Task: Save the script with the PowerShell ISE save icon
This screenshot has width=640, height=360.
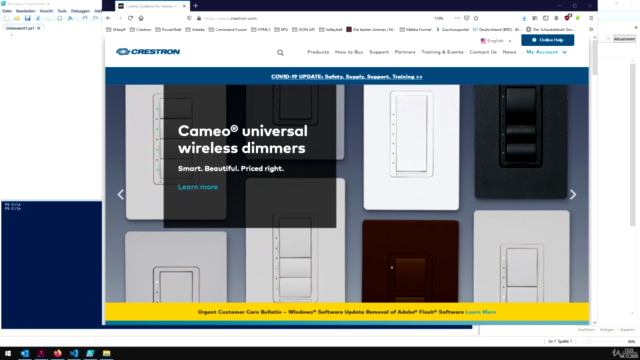Action: (27, 18)
